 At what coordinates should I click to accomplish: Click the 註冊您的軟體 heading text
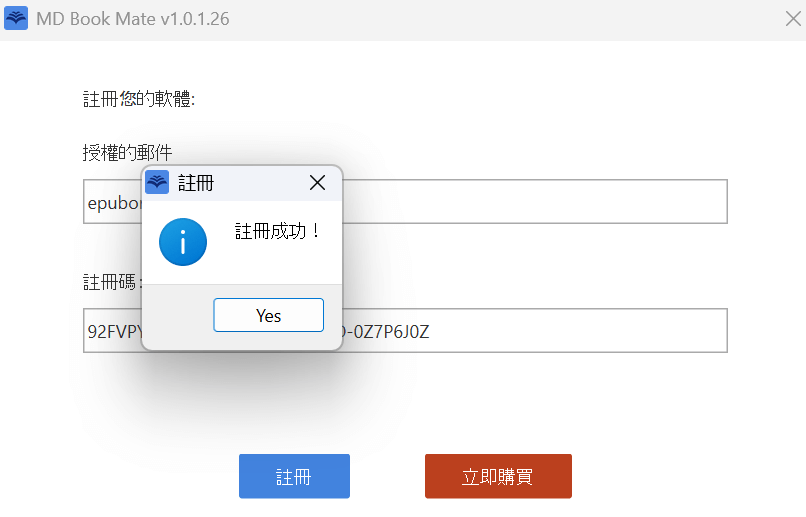point(139,99)
